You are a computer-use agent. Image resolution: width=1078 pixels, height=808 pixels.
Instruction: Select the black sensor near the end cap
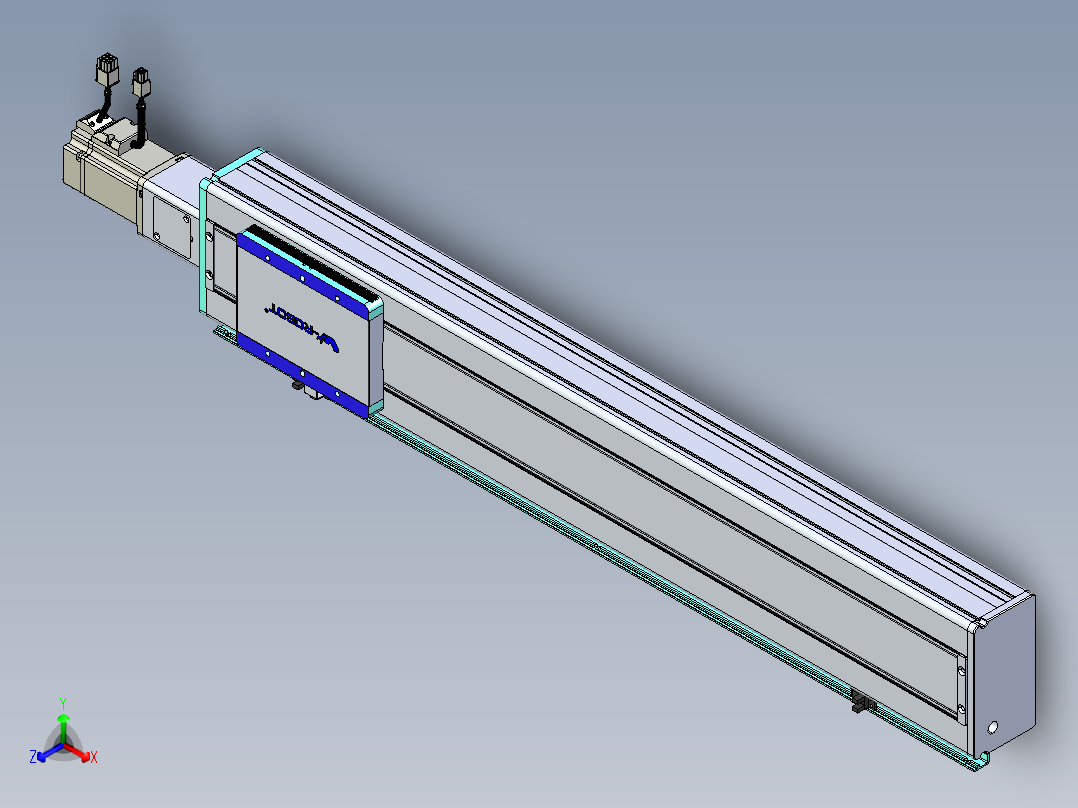tap(864, 701)
